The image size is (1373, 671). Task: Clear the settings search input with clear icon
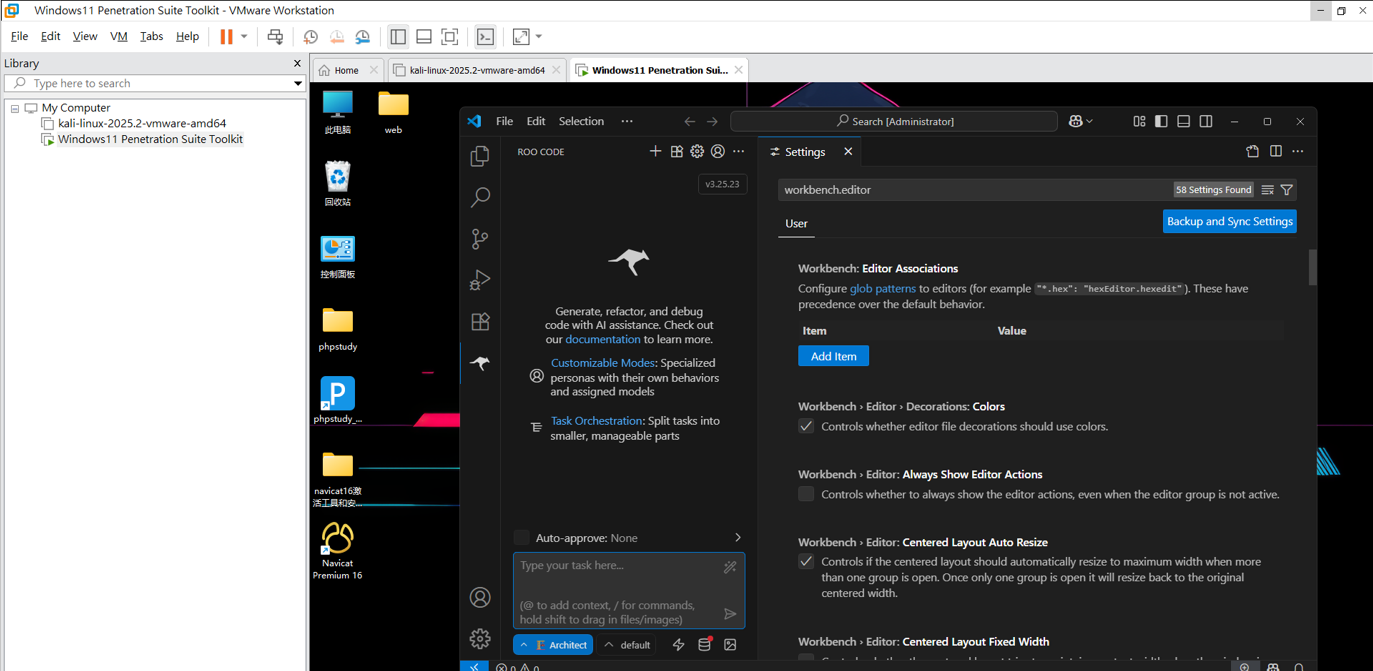[1267, 190]
